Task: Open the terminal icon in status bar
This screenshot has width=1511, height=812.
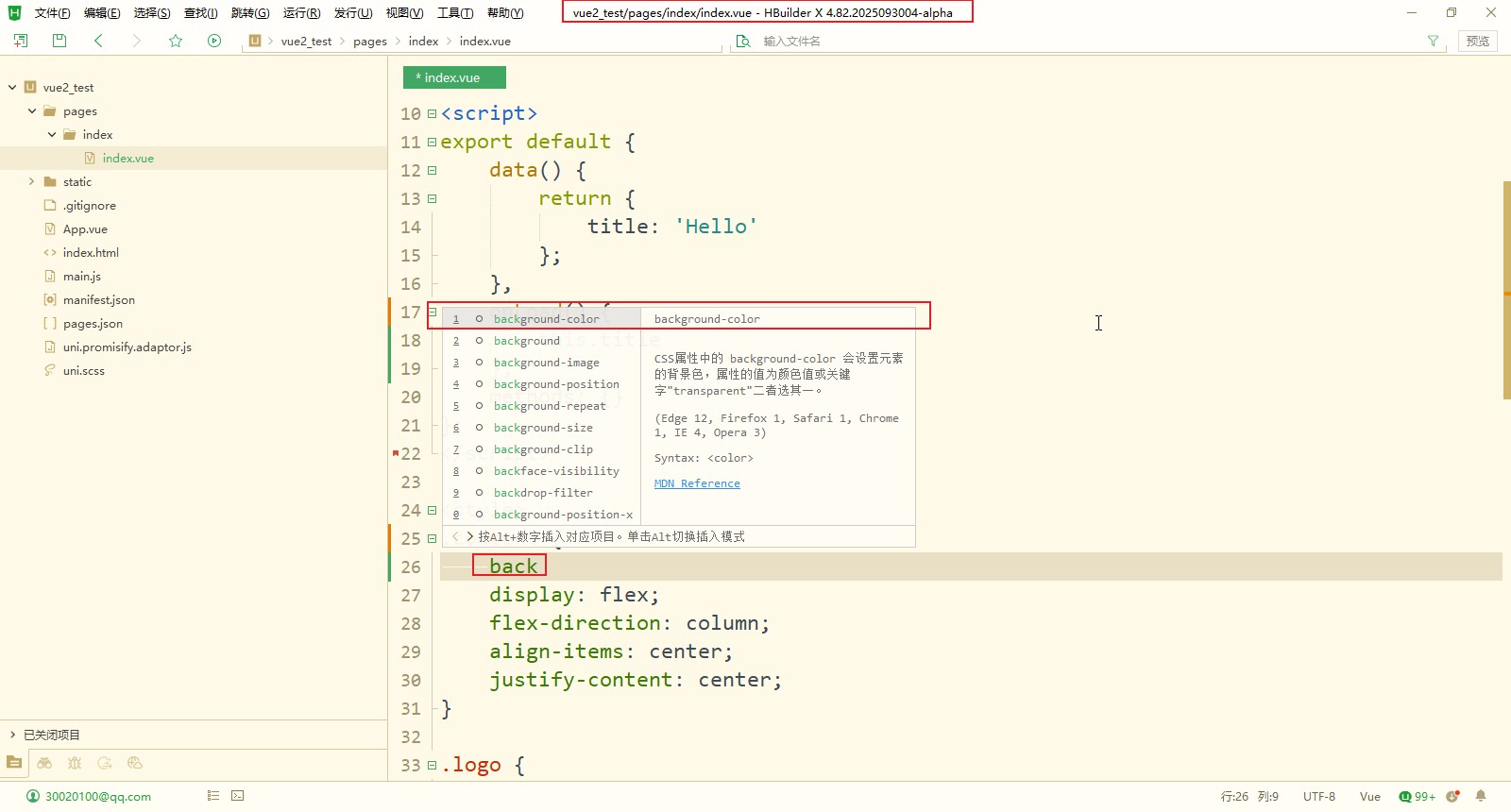Action: coord(238,796)
